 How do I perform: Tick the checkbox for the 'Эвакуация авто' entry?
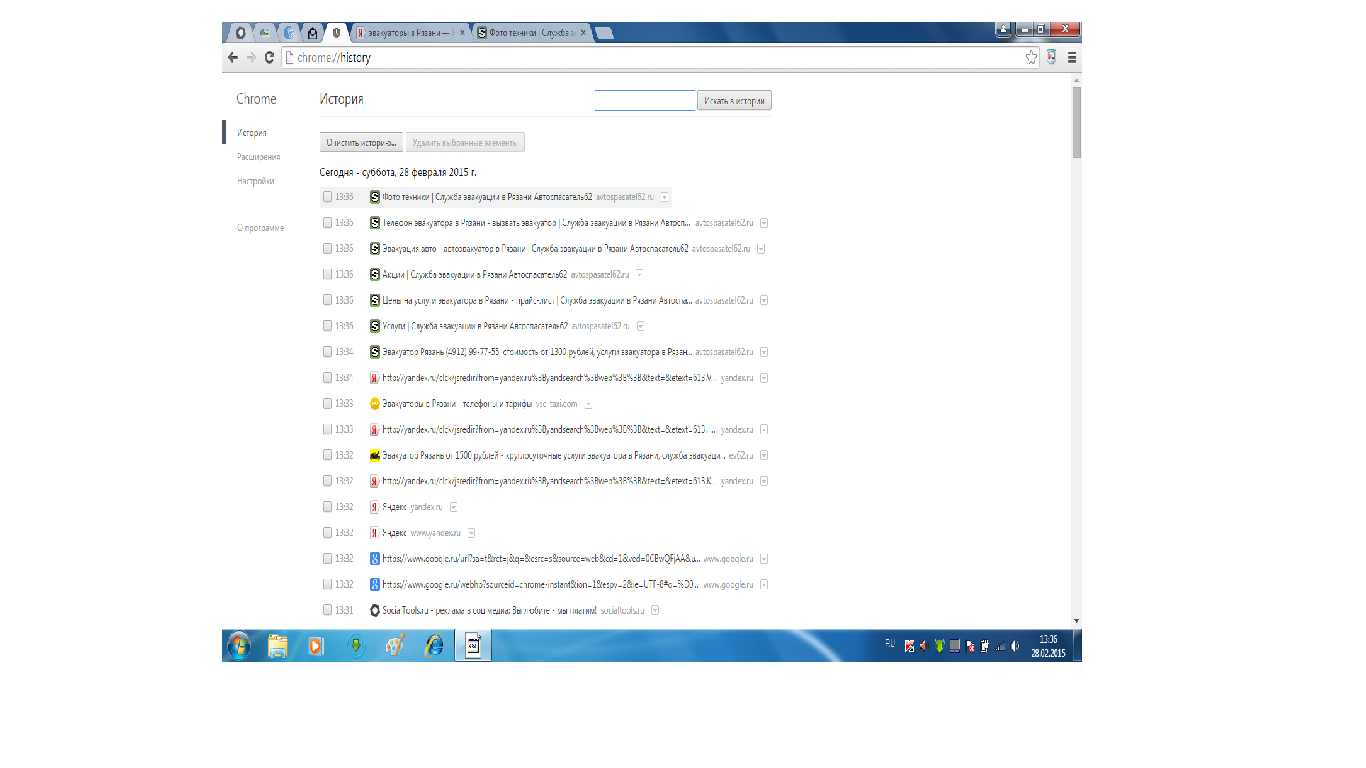pos(328,248)
